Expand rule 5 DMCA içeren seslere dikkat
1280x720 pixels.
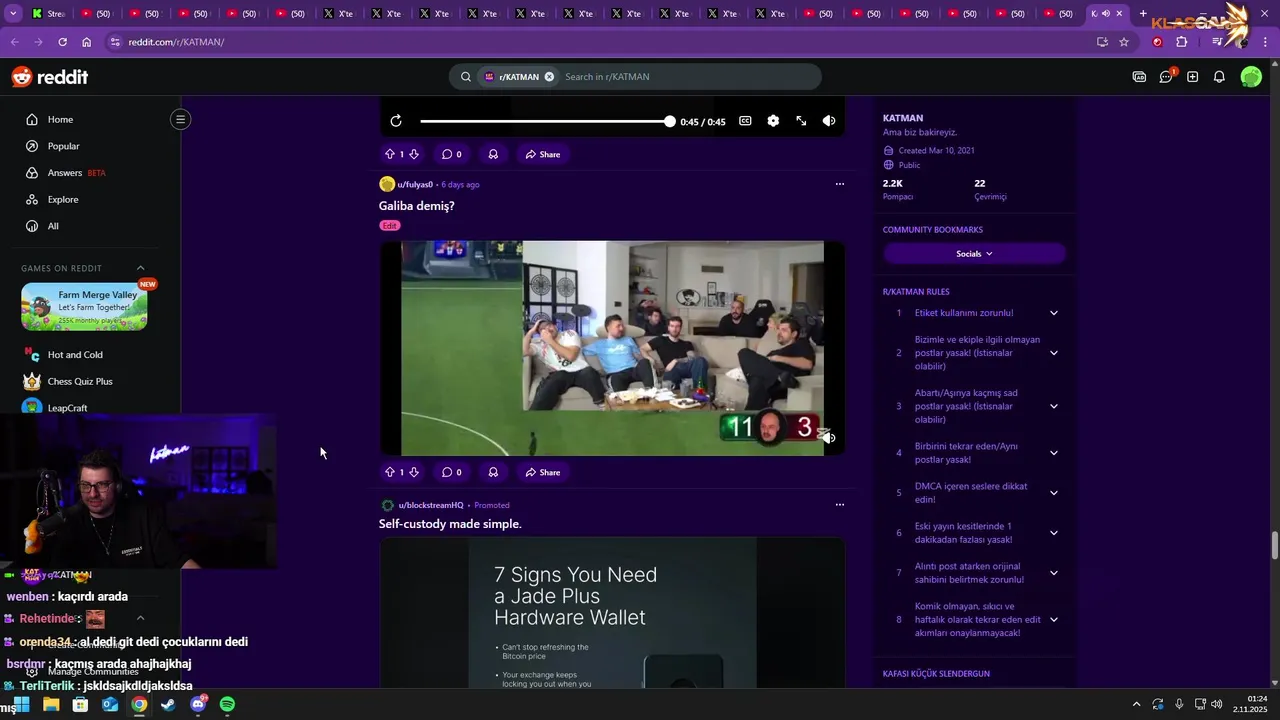(x=1053, y=493)
